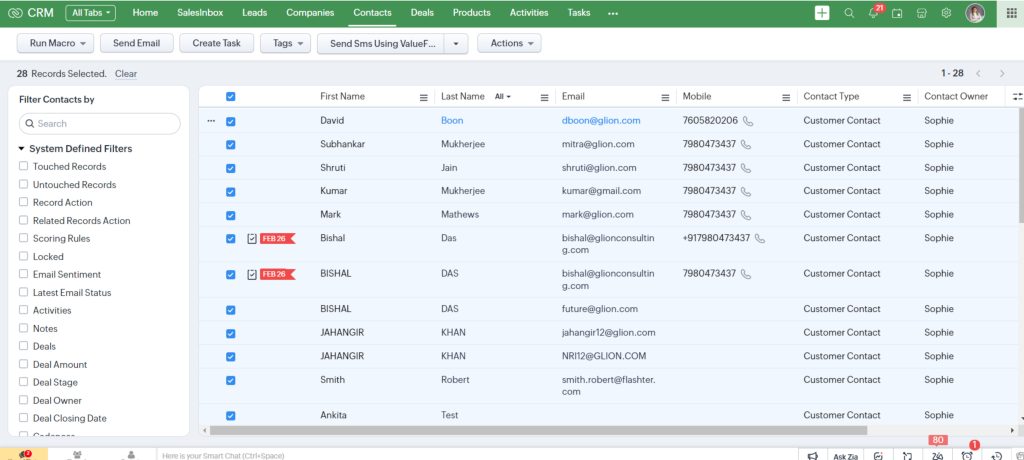Enable the Touched Records filter

[24, 167]
